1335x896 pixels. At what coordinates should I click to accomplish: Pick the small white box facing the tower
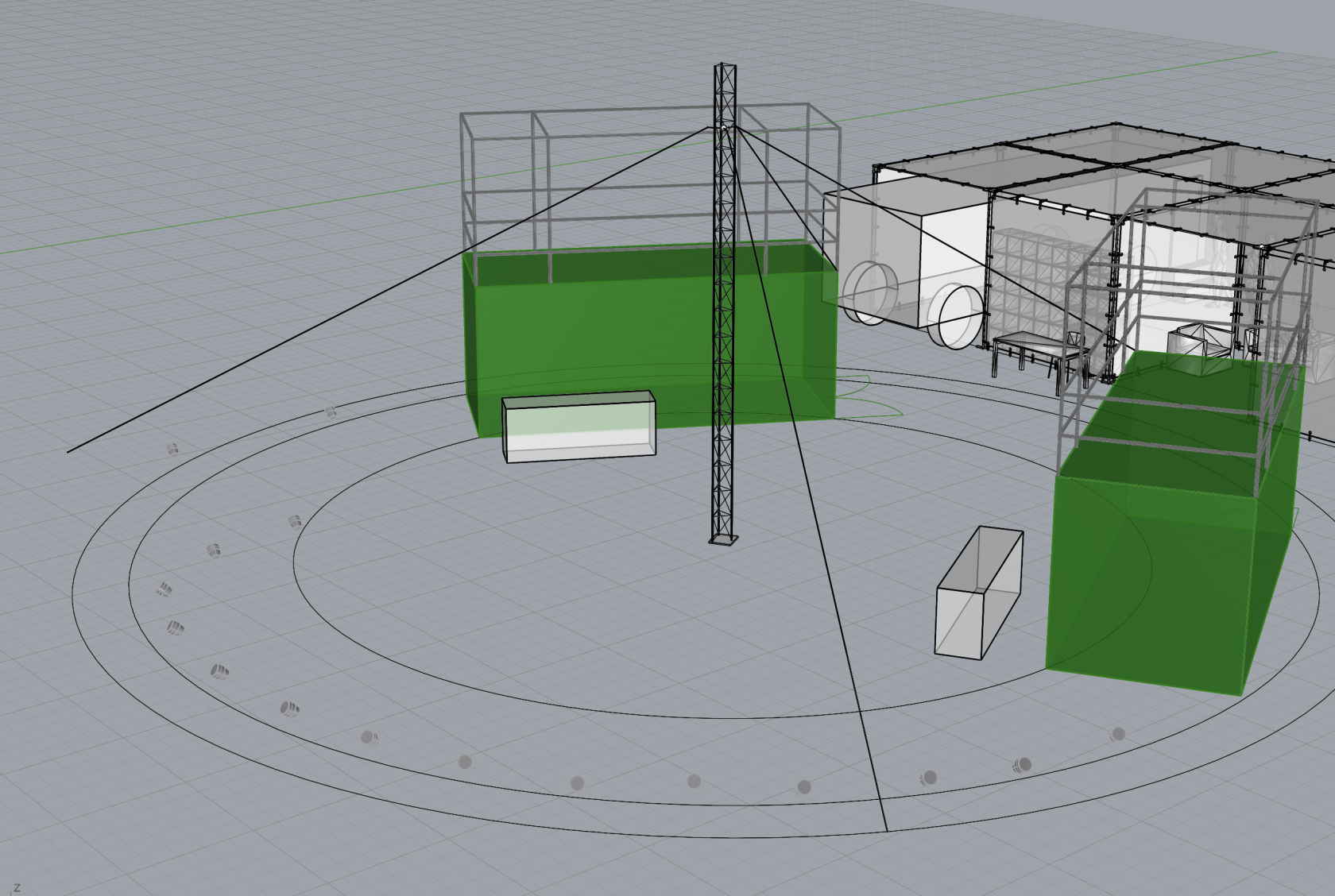(579, 427)
